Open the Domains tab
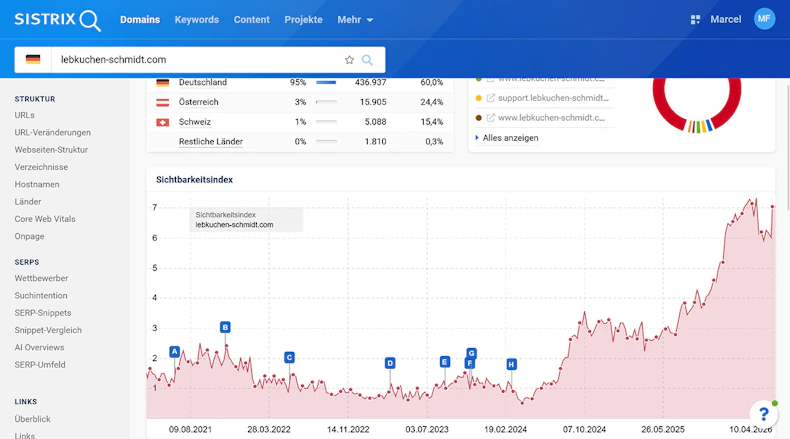Viewport: 790px width, 439px height. [x=140, y=20]
